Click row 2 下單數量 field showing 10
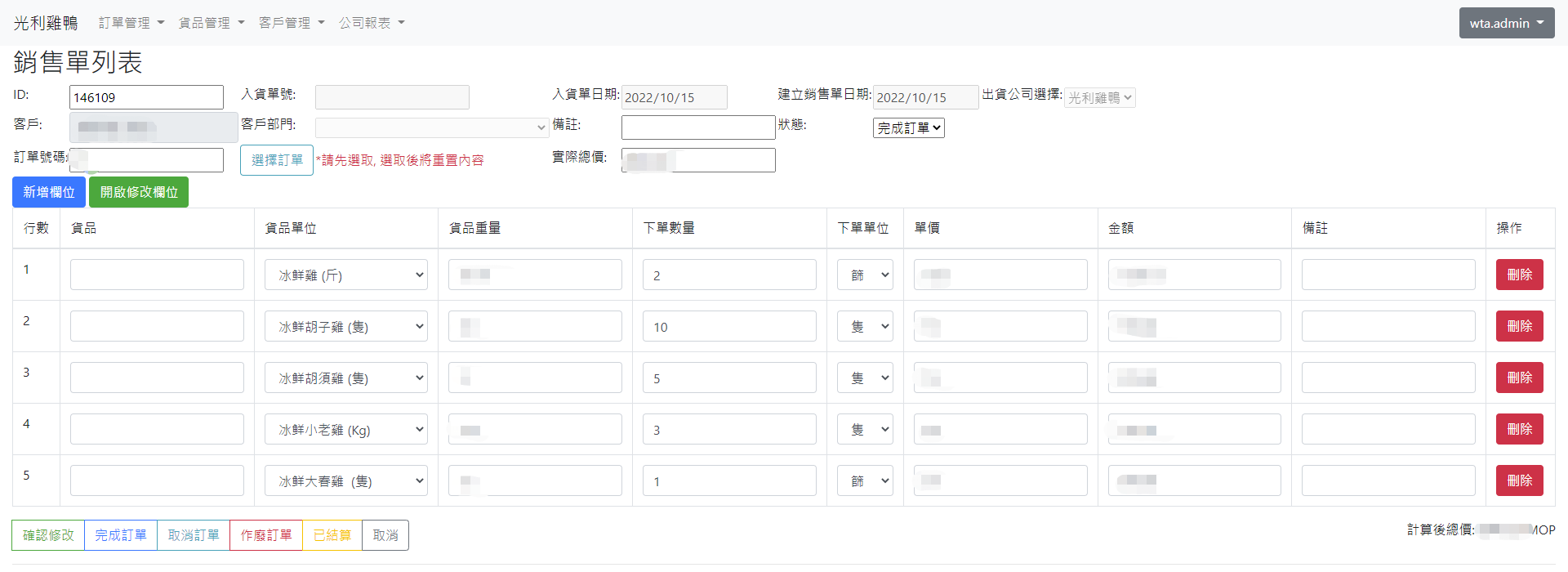Screen dimensions: 1568x572 (729, 326)
